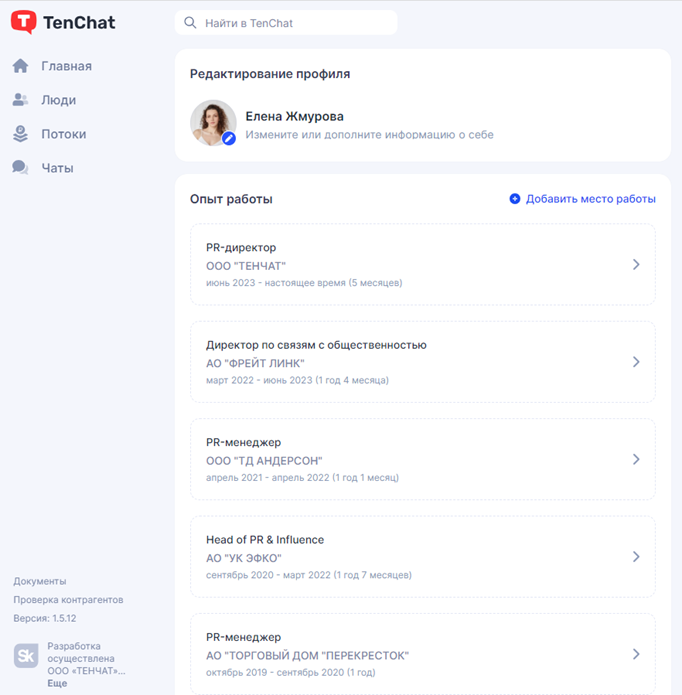Click the Чаты chat bubbles icon

(20, 168)
